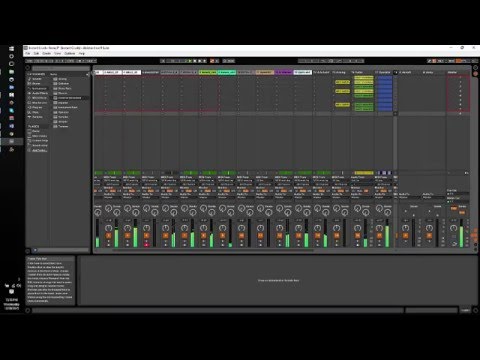
Task: Select Master track header
Action: click(458, 72)
